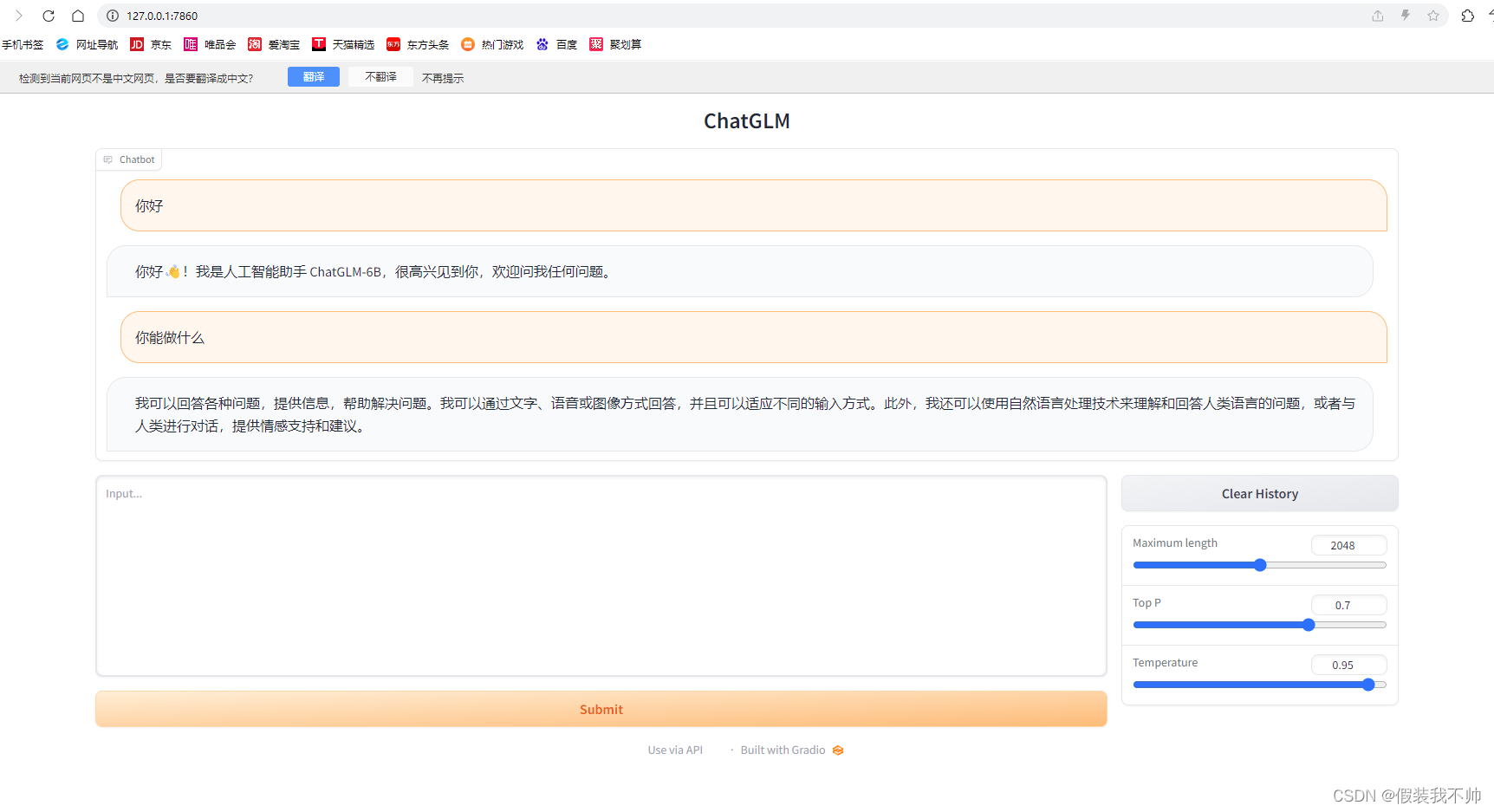1494x812 pixels.
Task: Focus the Temperature value box 0.95
Action: (x=1348, y=665)
